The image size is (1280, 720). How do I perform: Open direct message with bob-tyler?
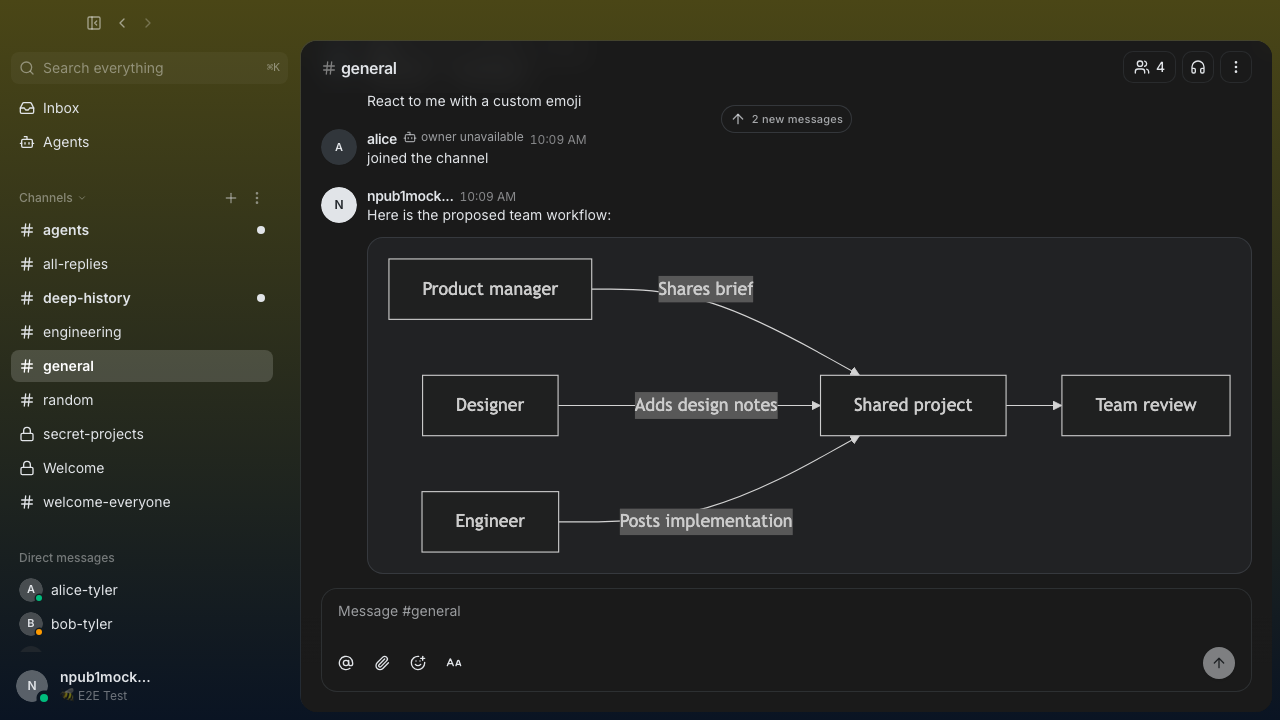point(142,624)
